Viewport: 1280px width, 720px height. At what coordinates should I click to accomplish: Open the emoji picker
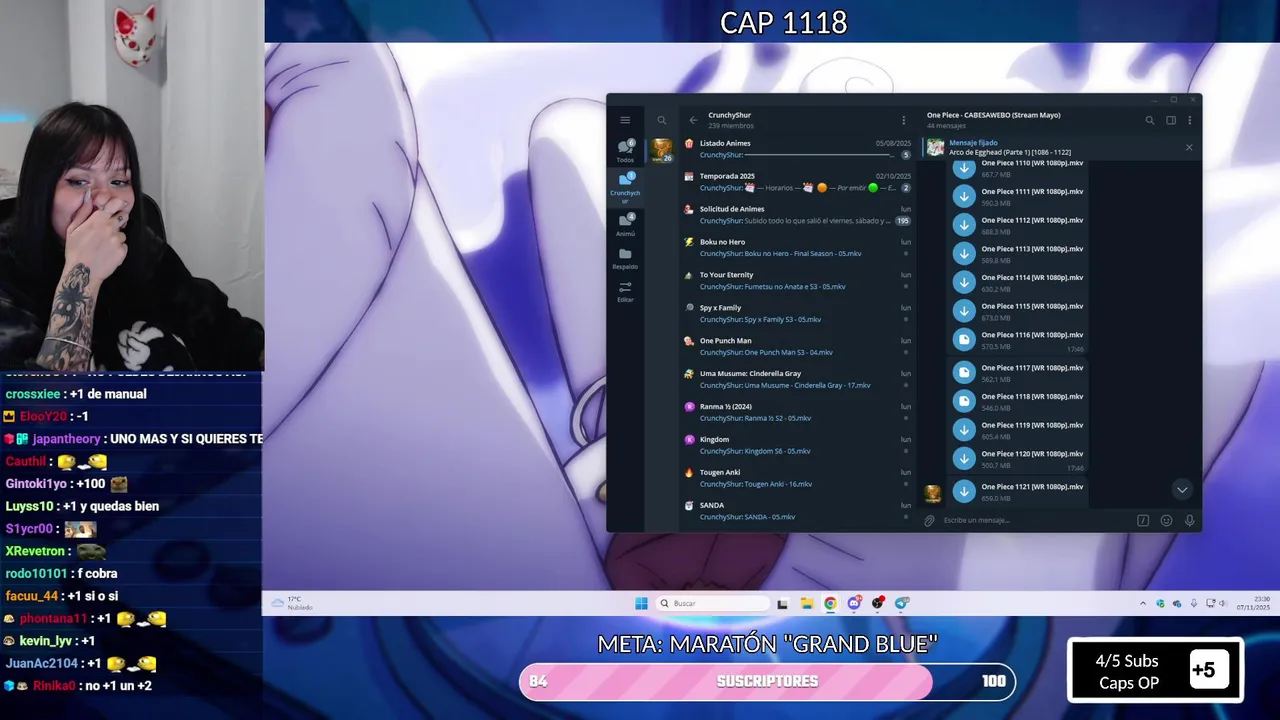(1166, 520)
